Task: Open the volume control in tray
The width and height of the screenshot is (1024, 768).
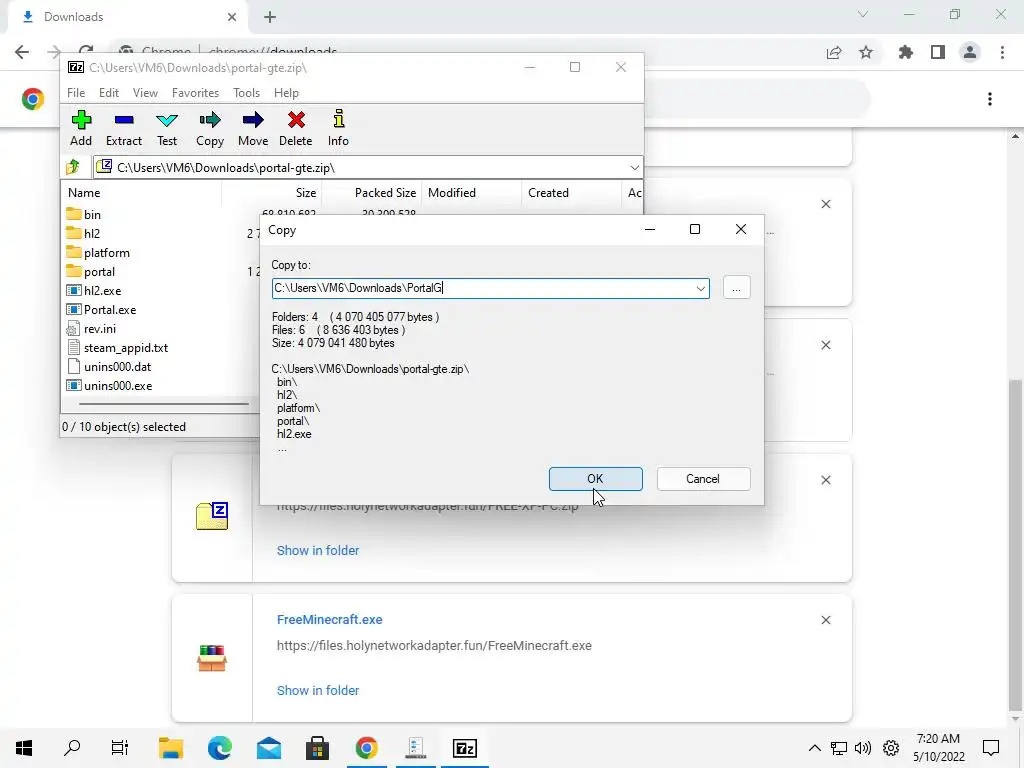Action: tap(863, 748)
